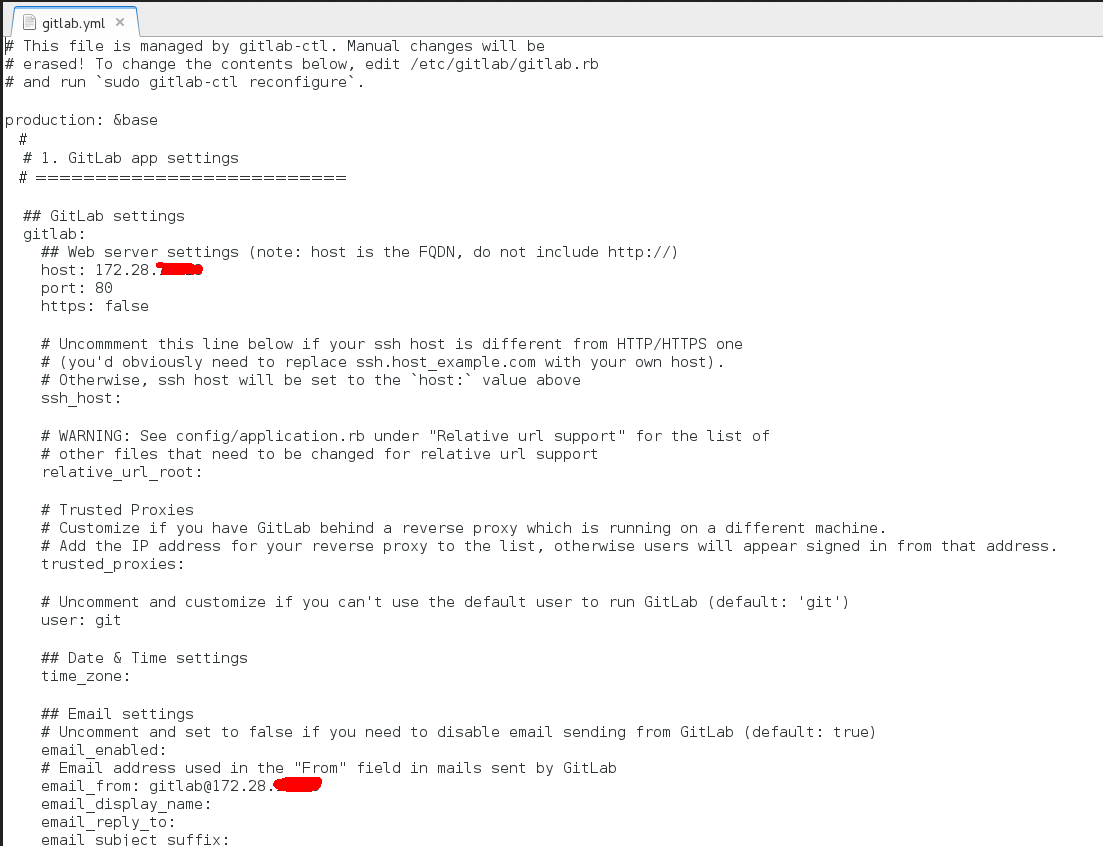Click the '## GitLab settings' comment heading
The height and width of the screenshot is (846, 1103).
[104, 217]
